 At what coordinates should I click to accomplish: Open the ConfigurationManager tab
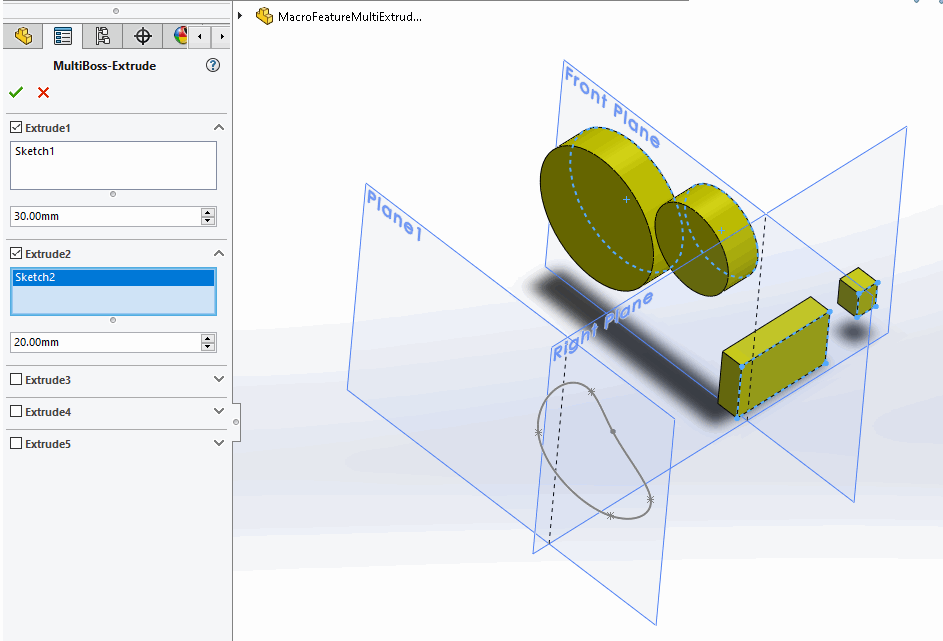(x=103, y=36)
